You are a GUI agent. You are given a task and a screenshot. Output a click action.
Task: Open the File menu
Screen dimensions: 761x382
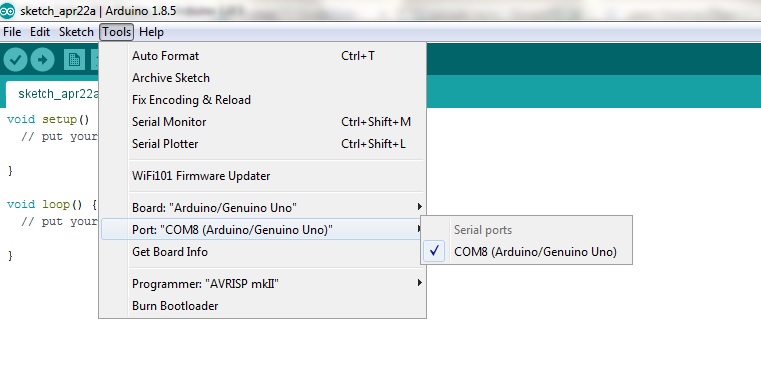point(12,32)
